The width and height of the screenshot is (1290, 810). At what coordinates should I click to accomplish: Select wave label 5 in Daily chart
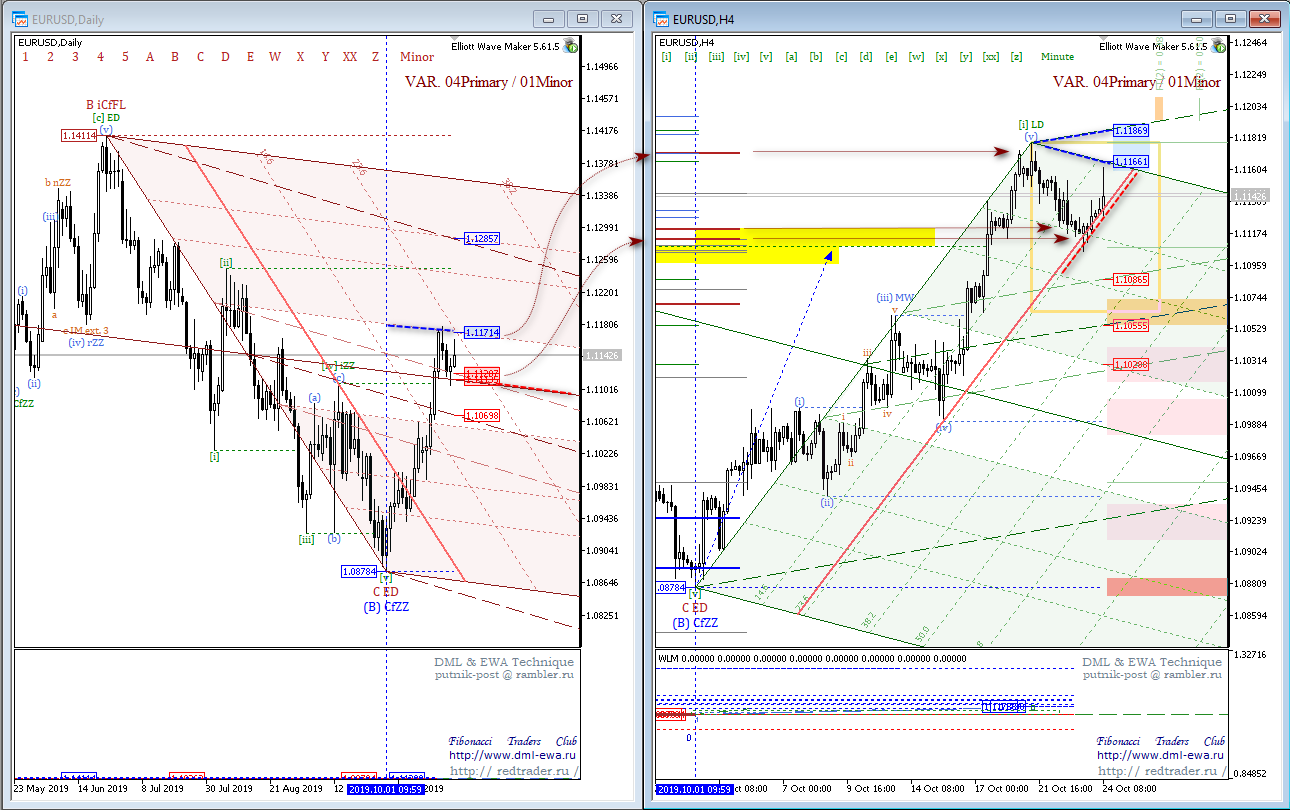(125, 57)
